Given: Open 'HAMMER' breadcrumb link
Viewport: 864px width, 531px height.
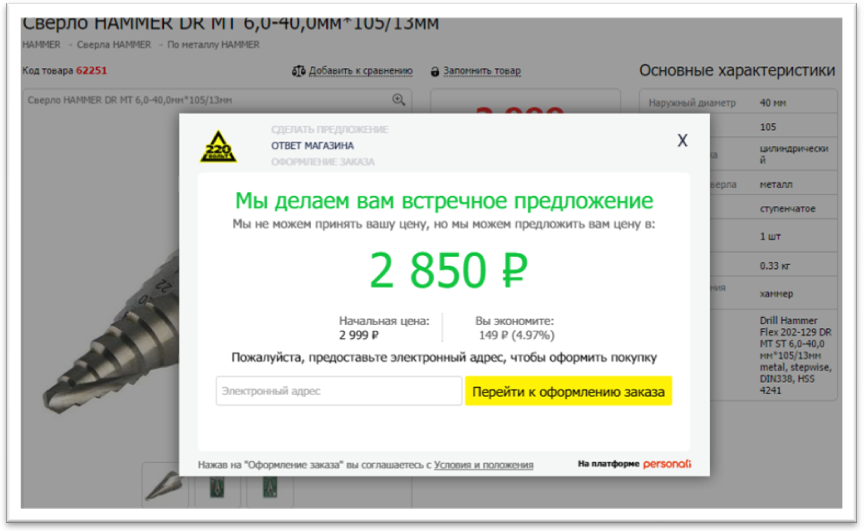Looking at the screenshot, I should click(41, 45).
